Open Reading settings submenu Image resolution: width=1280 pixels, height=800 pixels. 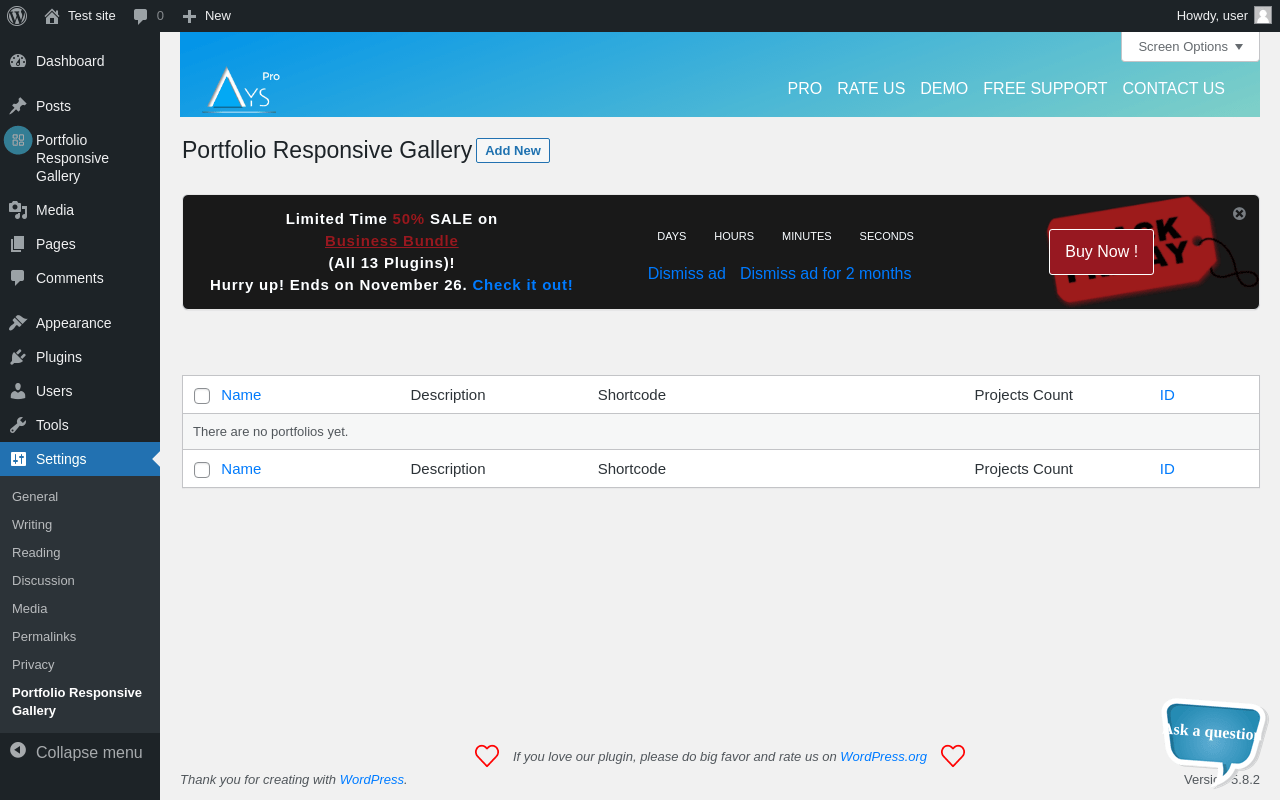coord(36,553)
